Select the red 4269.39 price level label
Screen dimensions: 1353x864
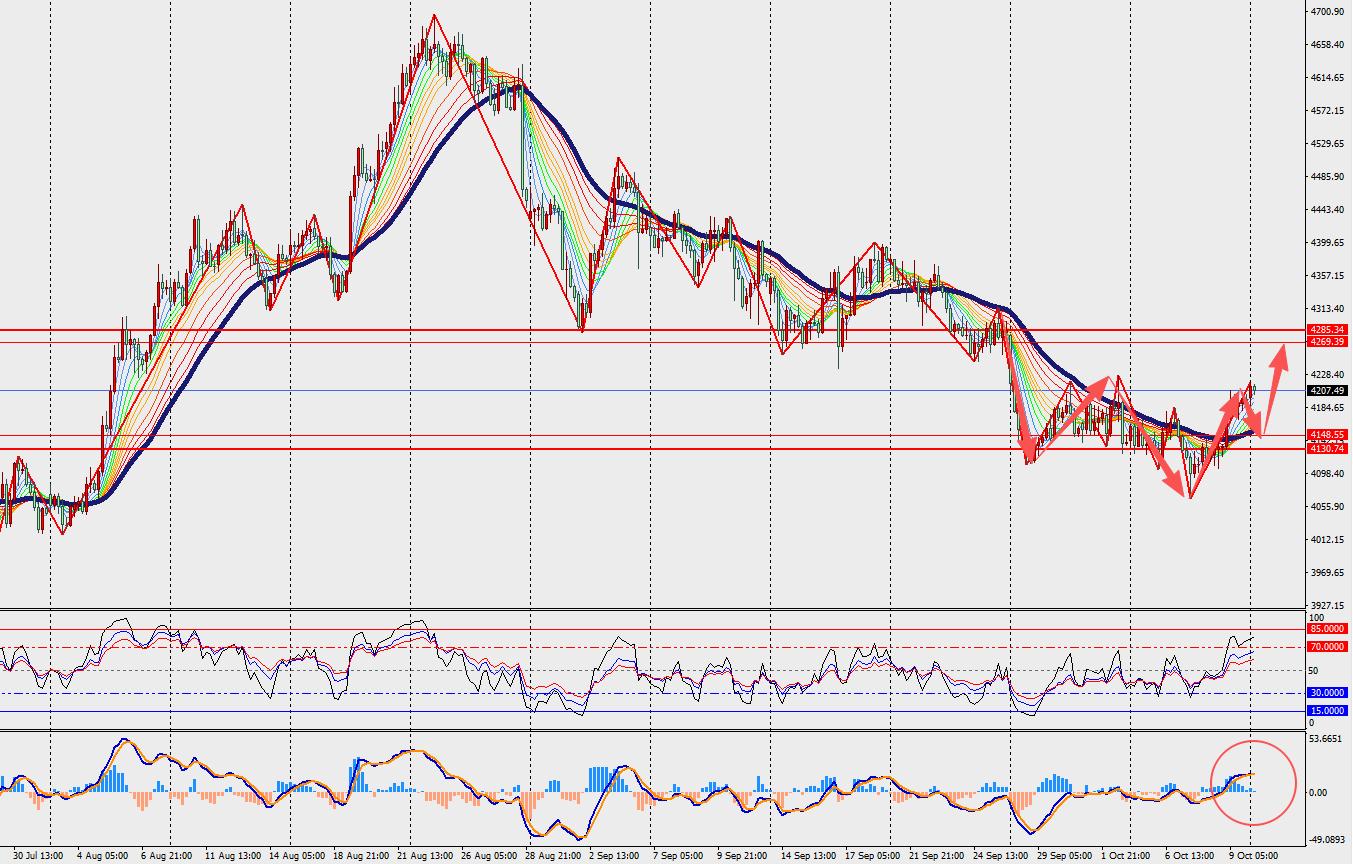click(1327, 342)
